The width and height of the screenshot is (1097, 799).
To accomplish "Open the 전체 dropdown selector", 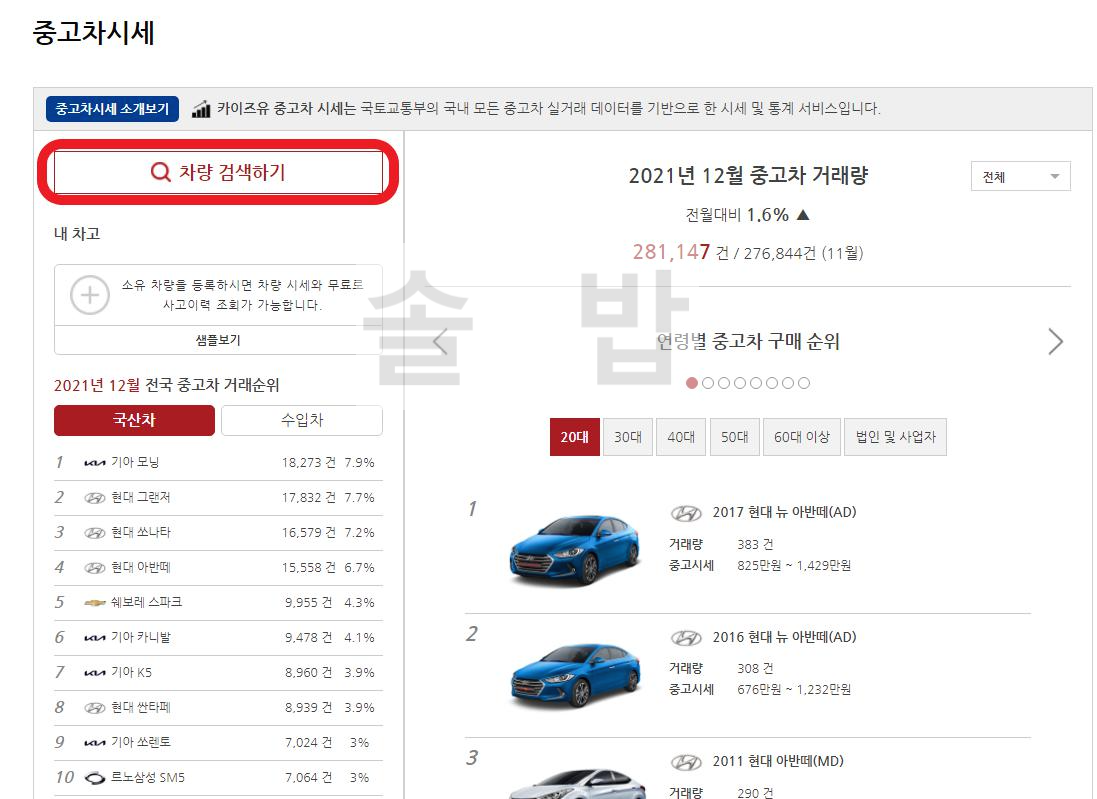I will pos(1021,176).
